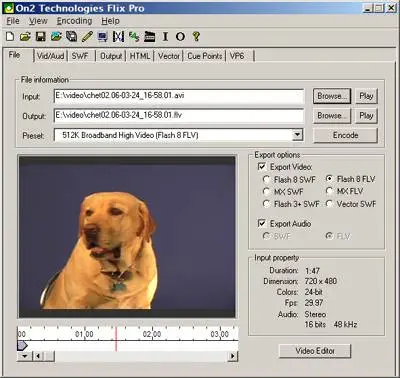This screenshot has width=400, height=378.
Task: Uncheck the Export Video checkbox
Action: pyautogui.click(x=262, y=166)
